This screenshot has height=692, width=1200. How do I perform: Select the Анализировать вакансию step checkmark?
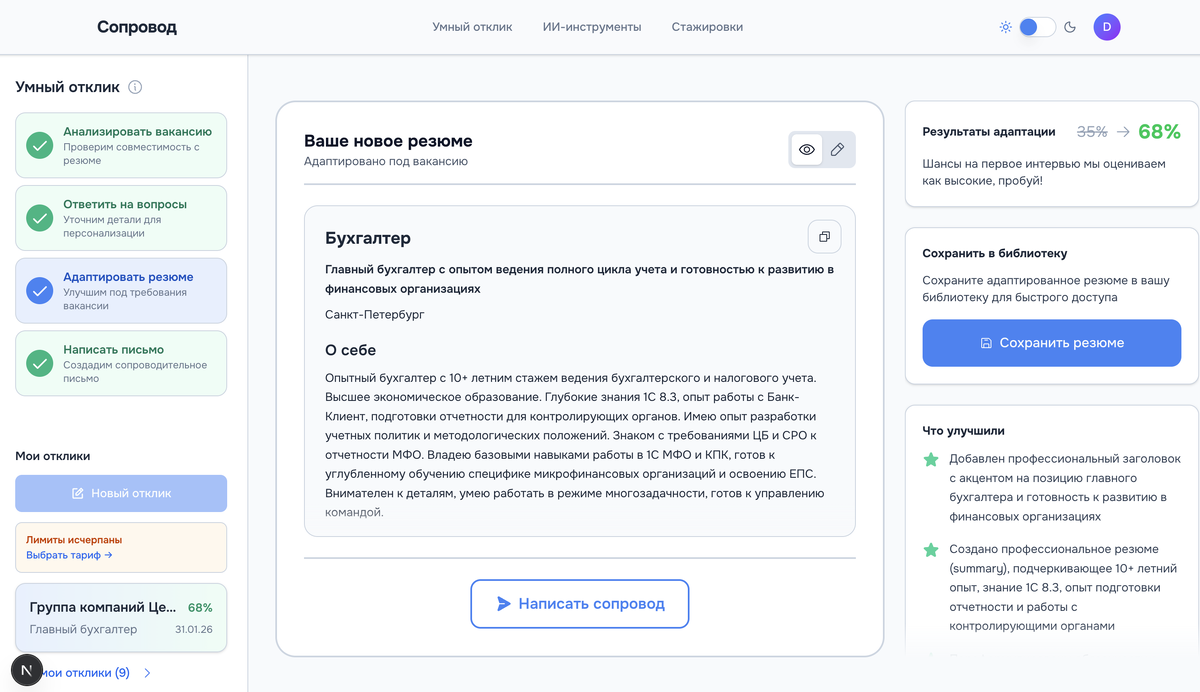(39, 146)
